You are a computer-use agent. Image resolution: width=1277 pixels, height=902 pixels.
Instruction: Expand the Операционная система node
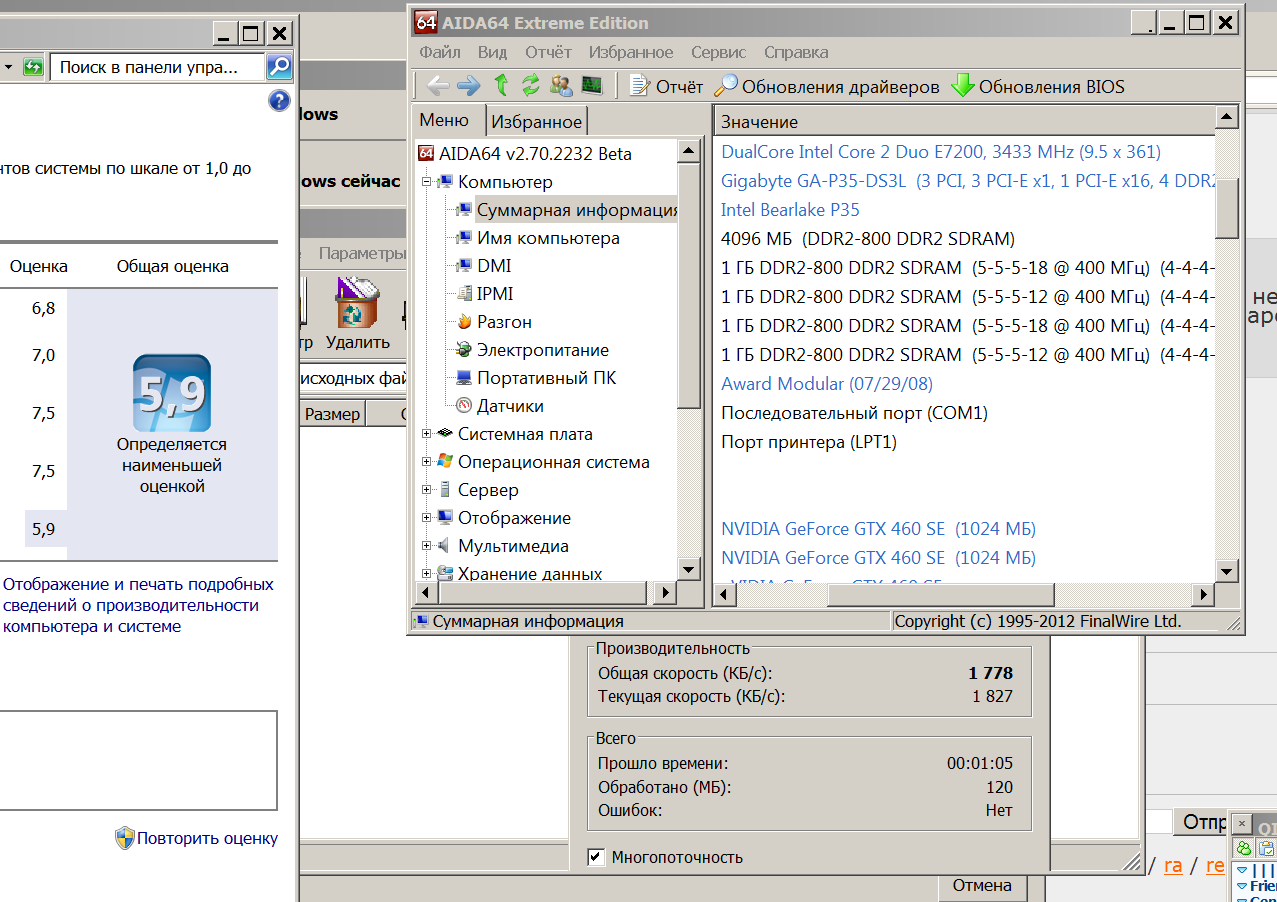(427, 462)
